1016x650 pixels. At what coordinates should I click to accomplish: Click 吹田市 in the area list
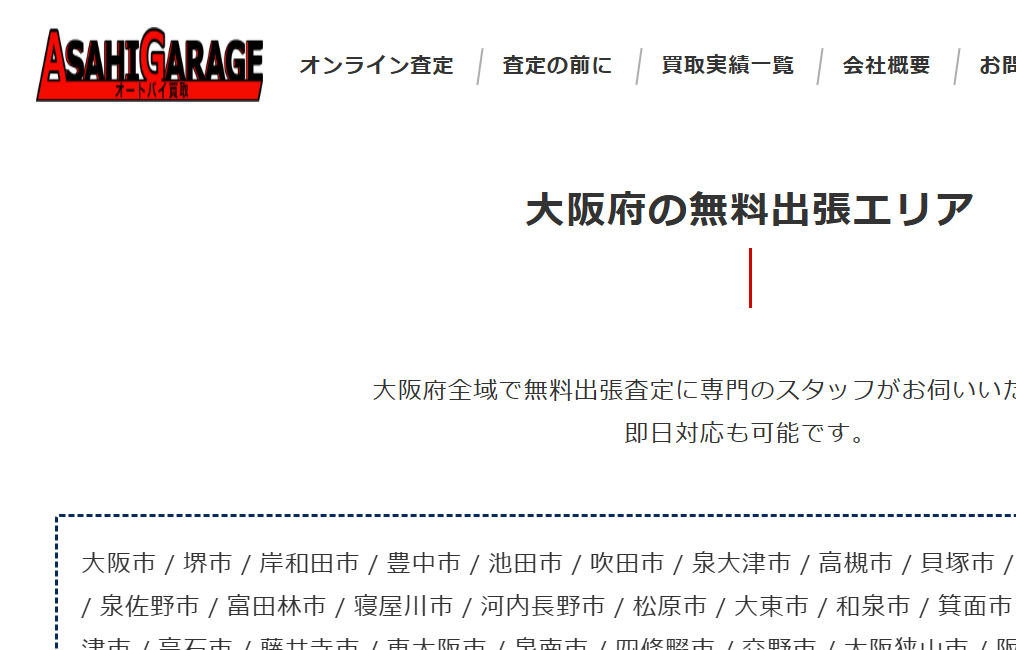tap(627, 563)
